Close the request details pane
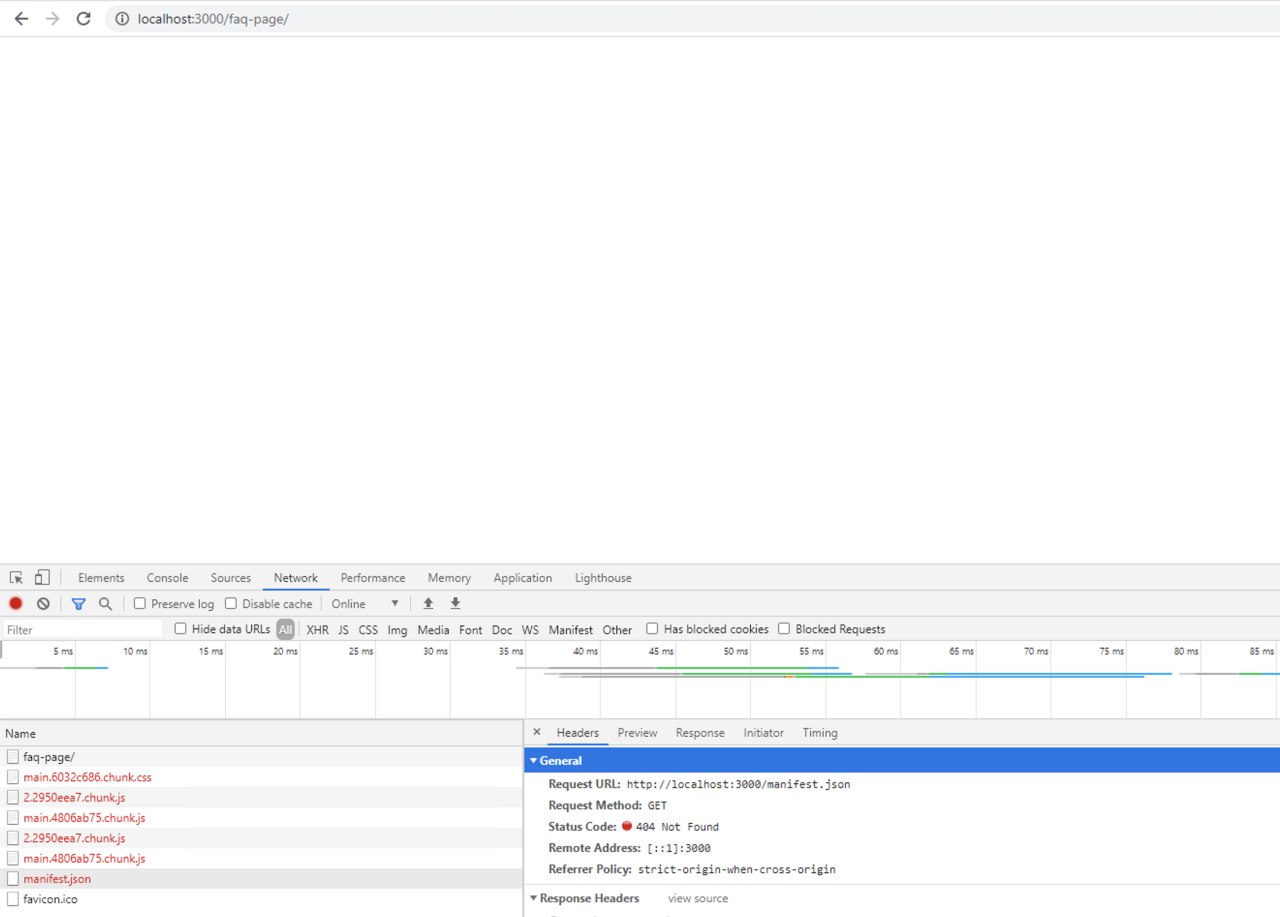1280x917 pixels. pyautogui.click(x=537, y=732)
